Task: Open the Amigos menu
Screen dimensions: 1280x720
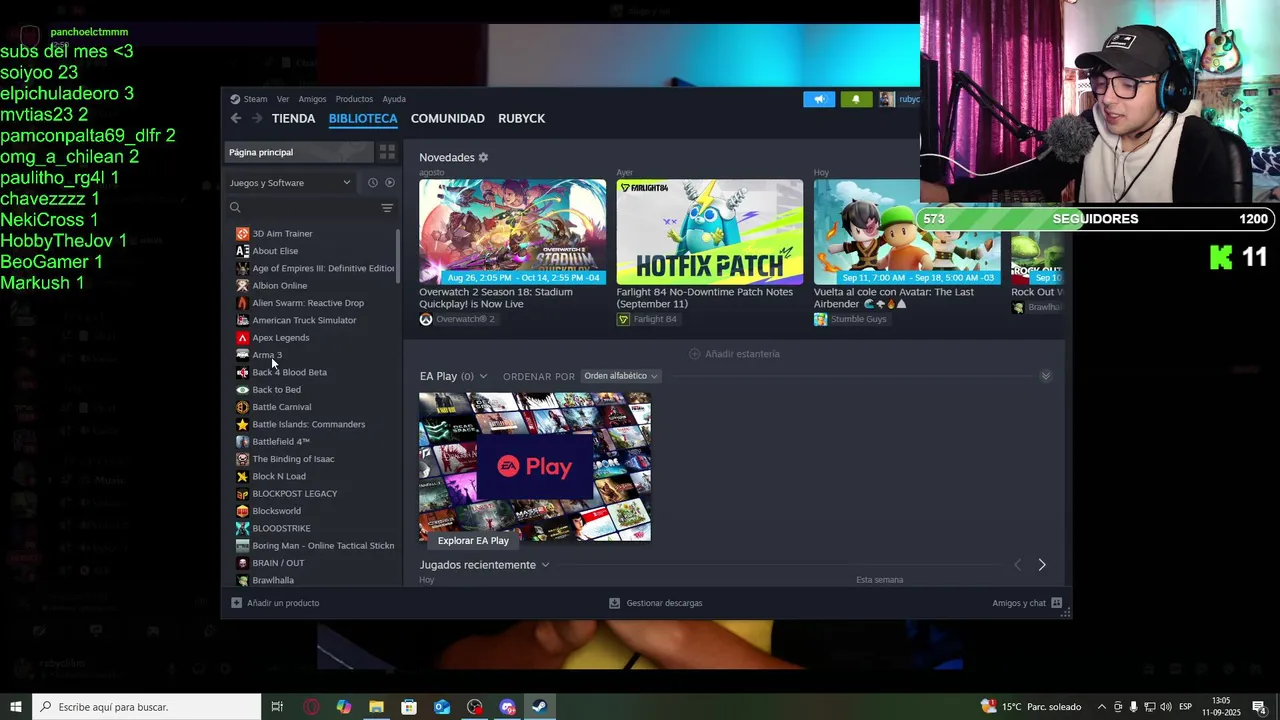Action: pos(312,99)
